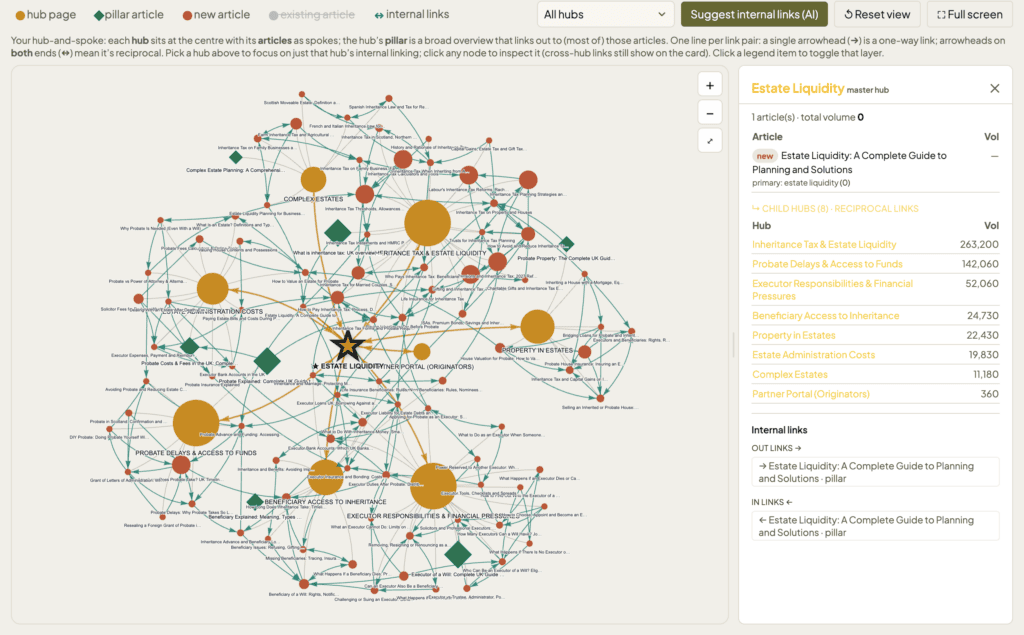Click the out-link Estate Liquidity pillar card
Image resolution: width=1024 pixels, height=635 pixels.
[875, 472]
